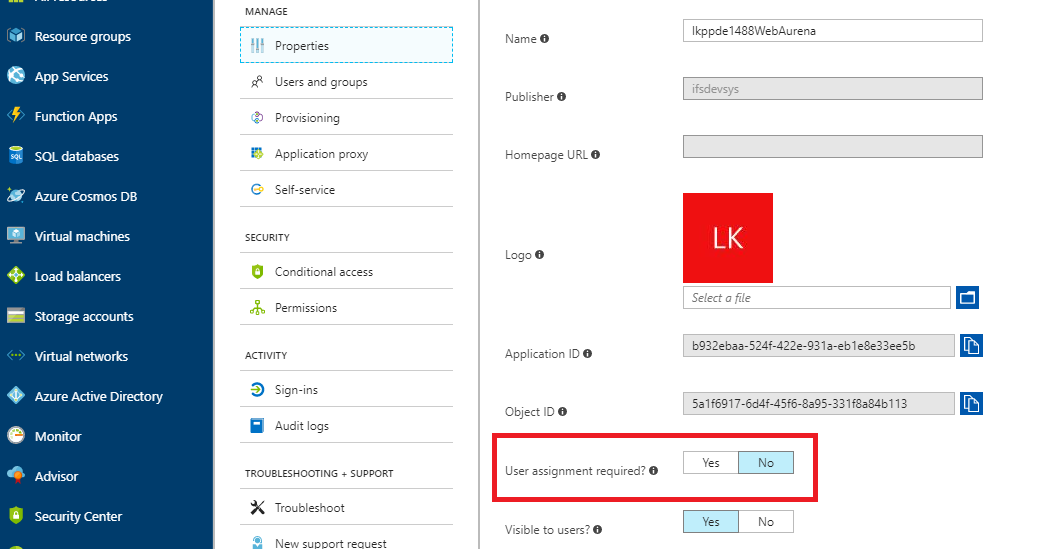Set Visible to users to No
1058x549 pixels.
tap(766, 521)
